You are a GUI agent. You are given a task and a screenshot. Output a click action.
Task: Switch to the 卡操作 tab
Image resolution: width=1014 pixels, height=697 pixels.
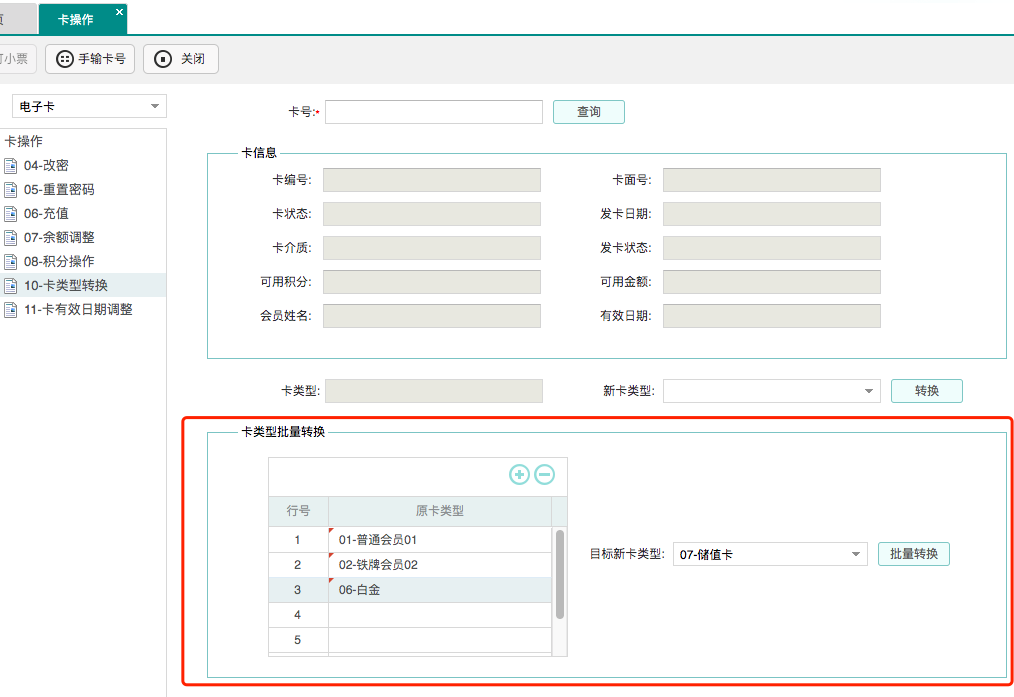click(76, 19)
